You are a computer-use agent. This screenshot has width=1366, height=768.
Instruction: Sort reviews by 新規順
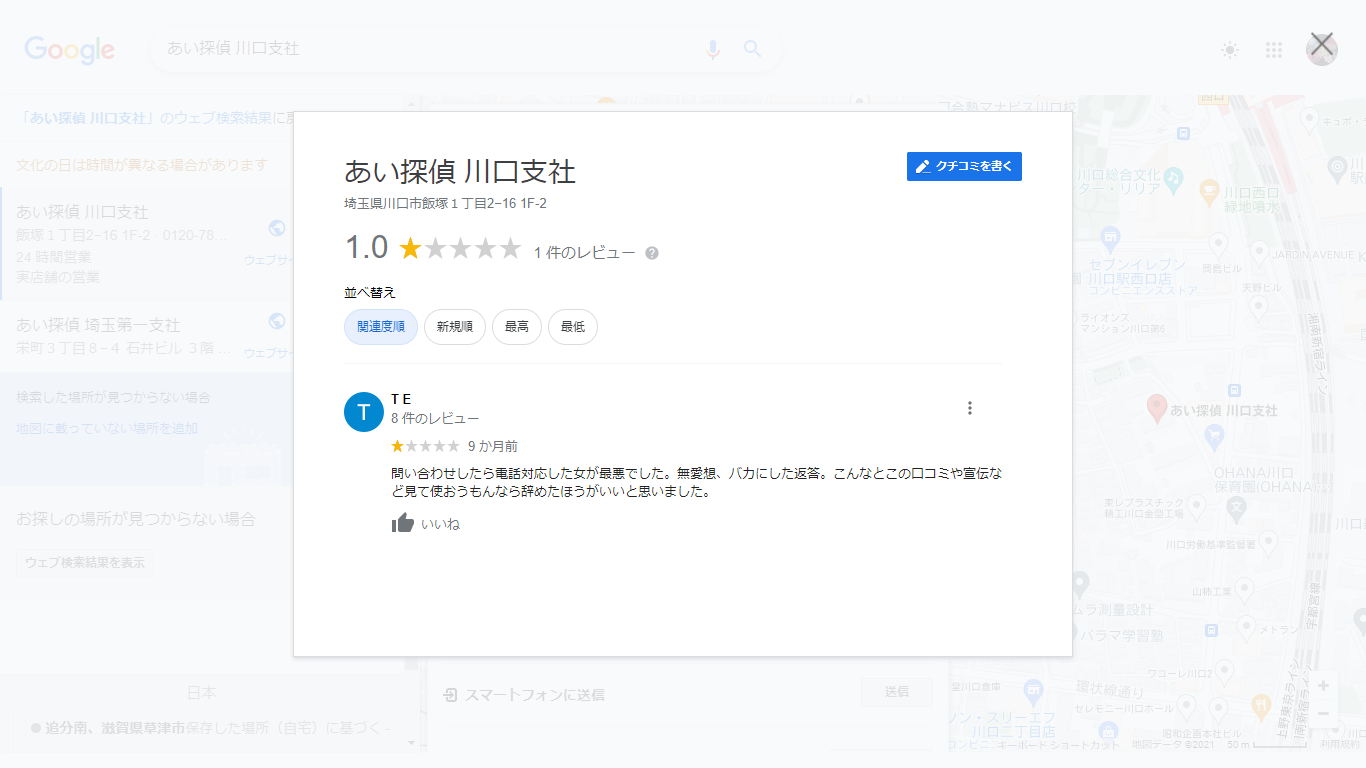pos(455,327)
